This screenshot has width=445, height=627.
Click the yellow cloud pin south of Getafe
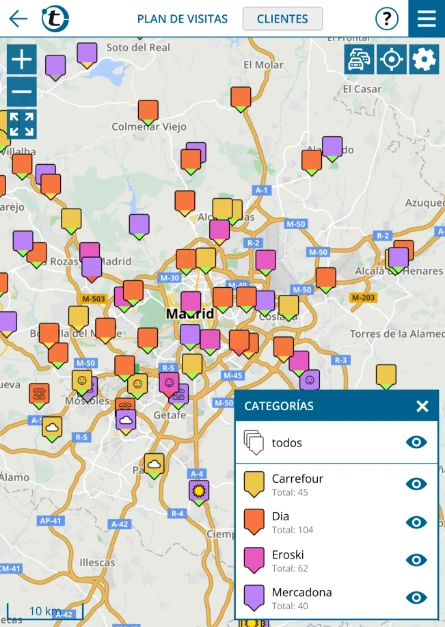click(x=154, y=466)
